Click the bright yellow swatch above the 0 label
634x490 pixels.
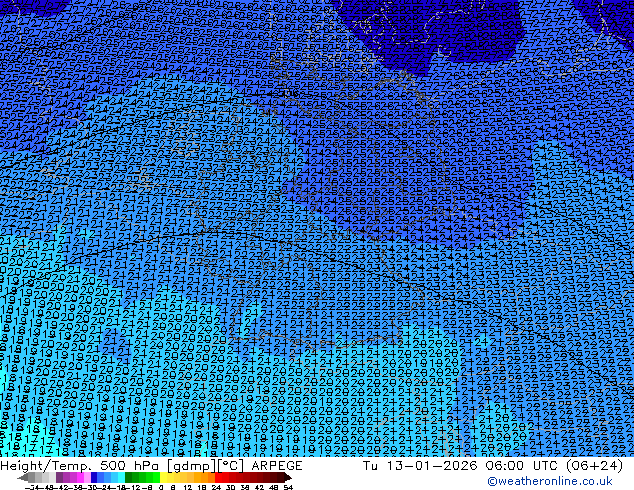click(x=163, y=477)
